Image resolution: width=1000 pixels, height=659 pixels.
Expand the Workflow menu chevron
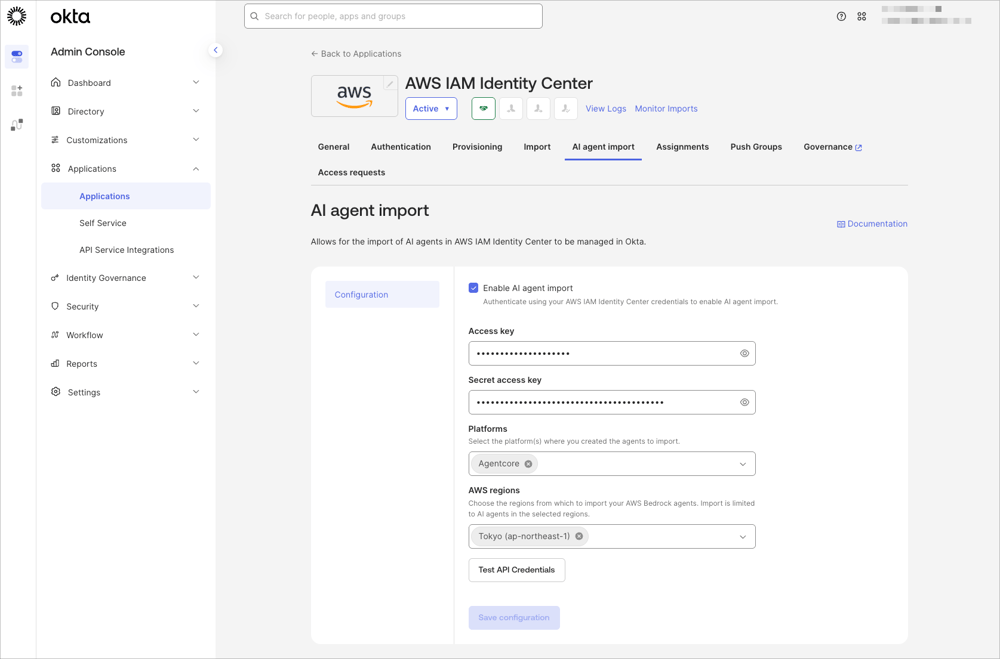click(196, 335)
